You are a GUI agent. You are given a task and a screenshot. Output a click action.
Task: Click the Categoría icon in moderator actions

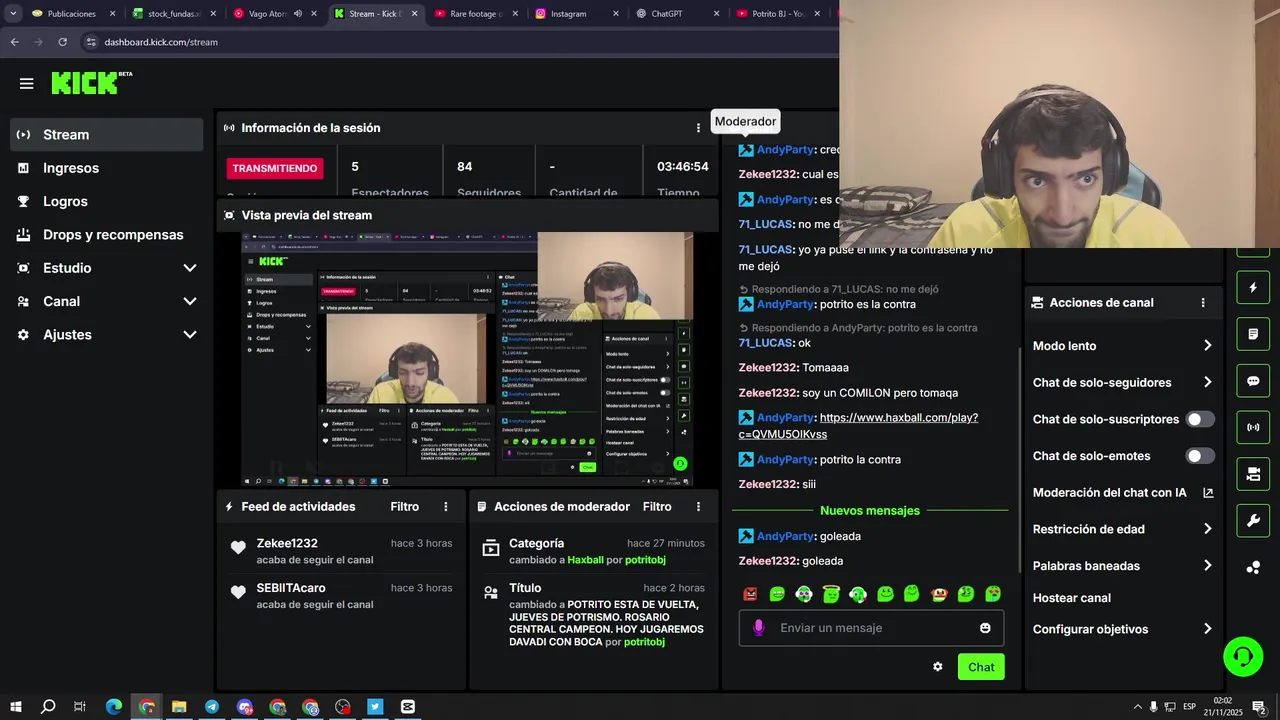click(490, 548)
